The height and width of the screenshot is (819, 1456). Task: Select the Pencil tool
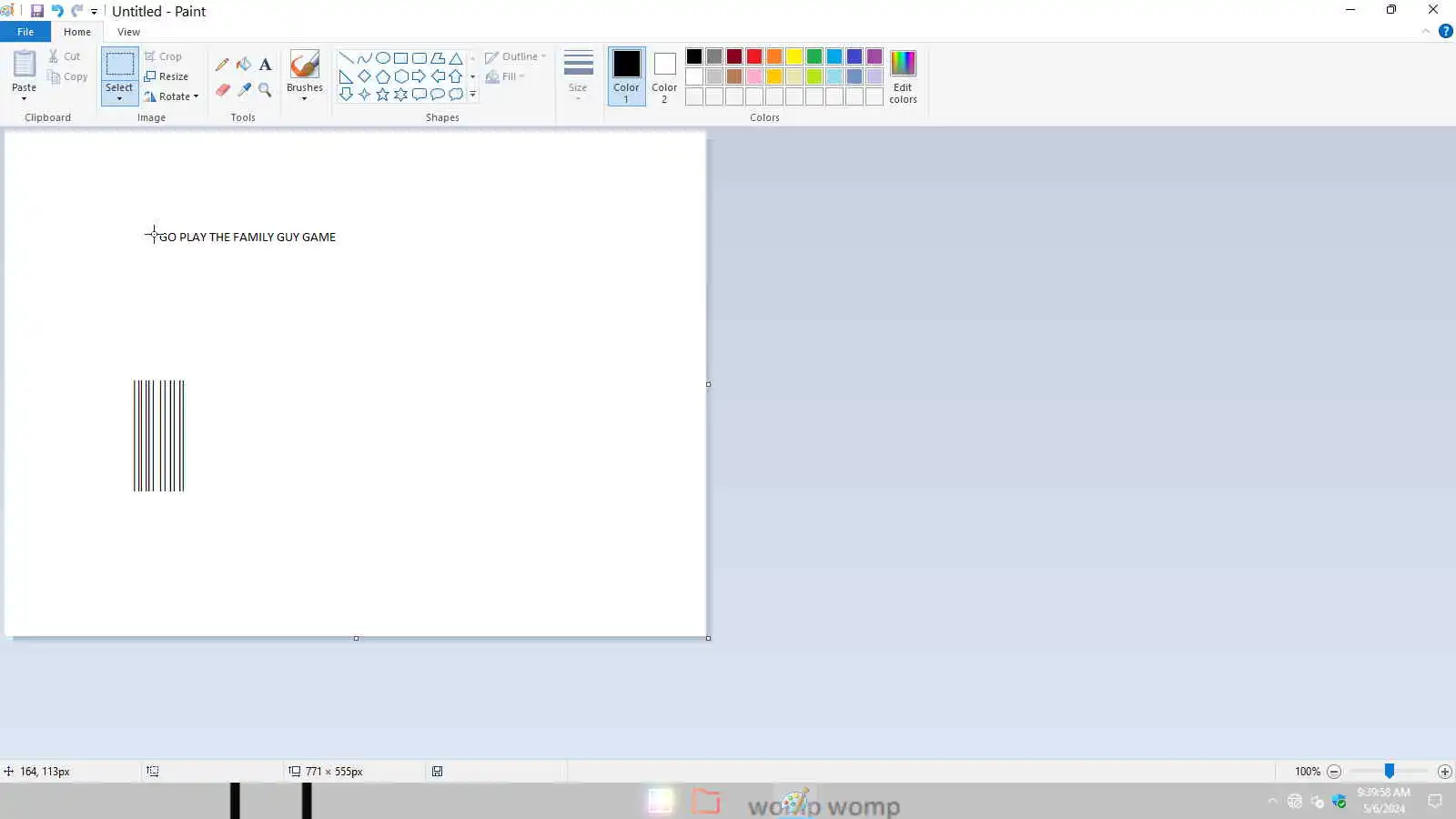click(222, 65)
